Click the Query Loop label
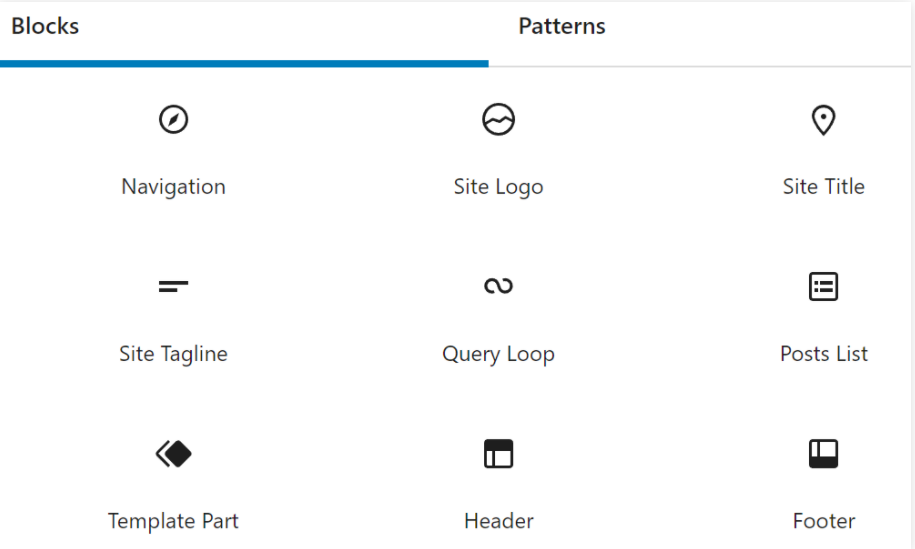Image resolution: width=915 pixels, height=549 pixels. coord(498,354)
